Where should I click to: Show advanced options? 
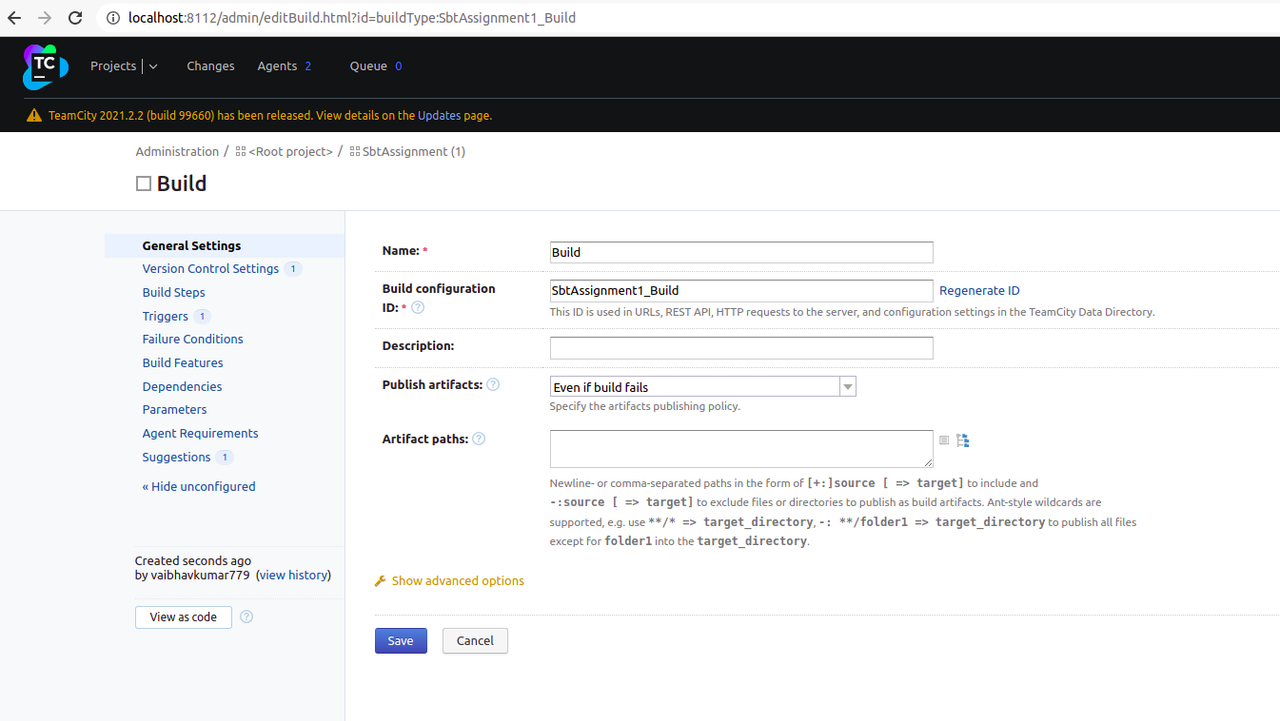coord(457,580)
